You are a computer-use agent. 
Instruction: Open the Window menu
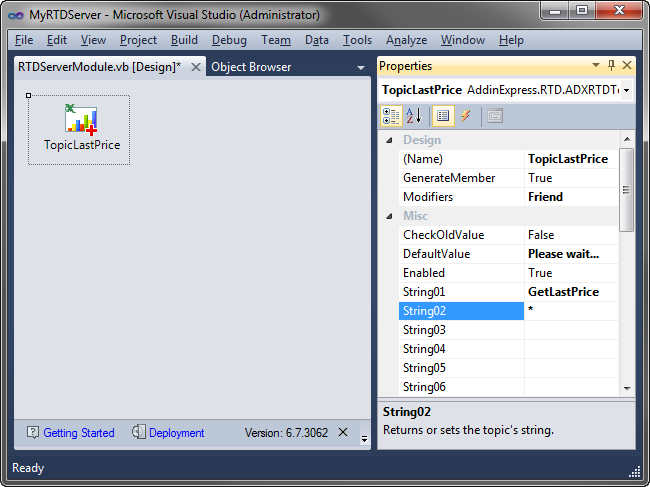coord(463,40)
